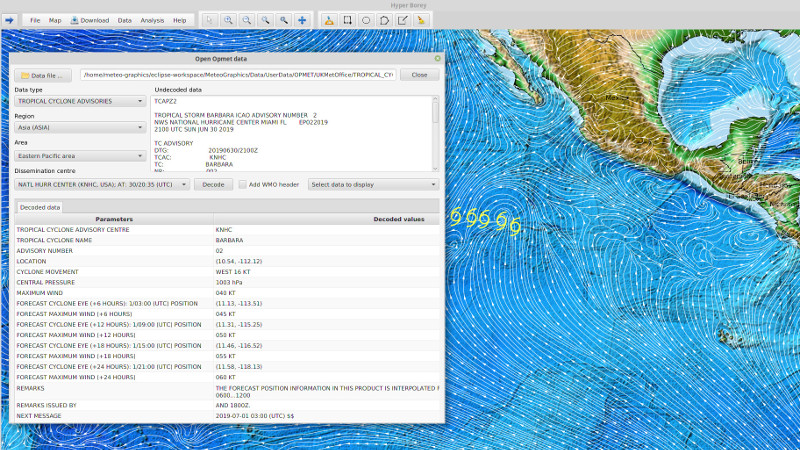Screen dimensions: 800x450
Task: Select the circle drawing tool
Action: click(x=366, y=20)
